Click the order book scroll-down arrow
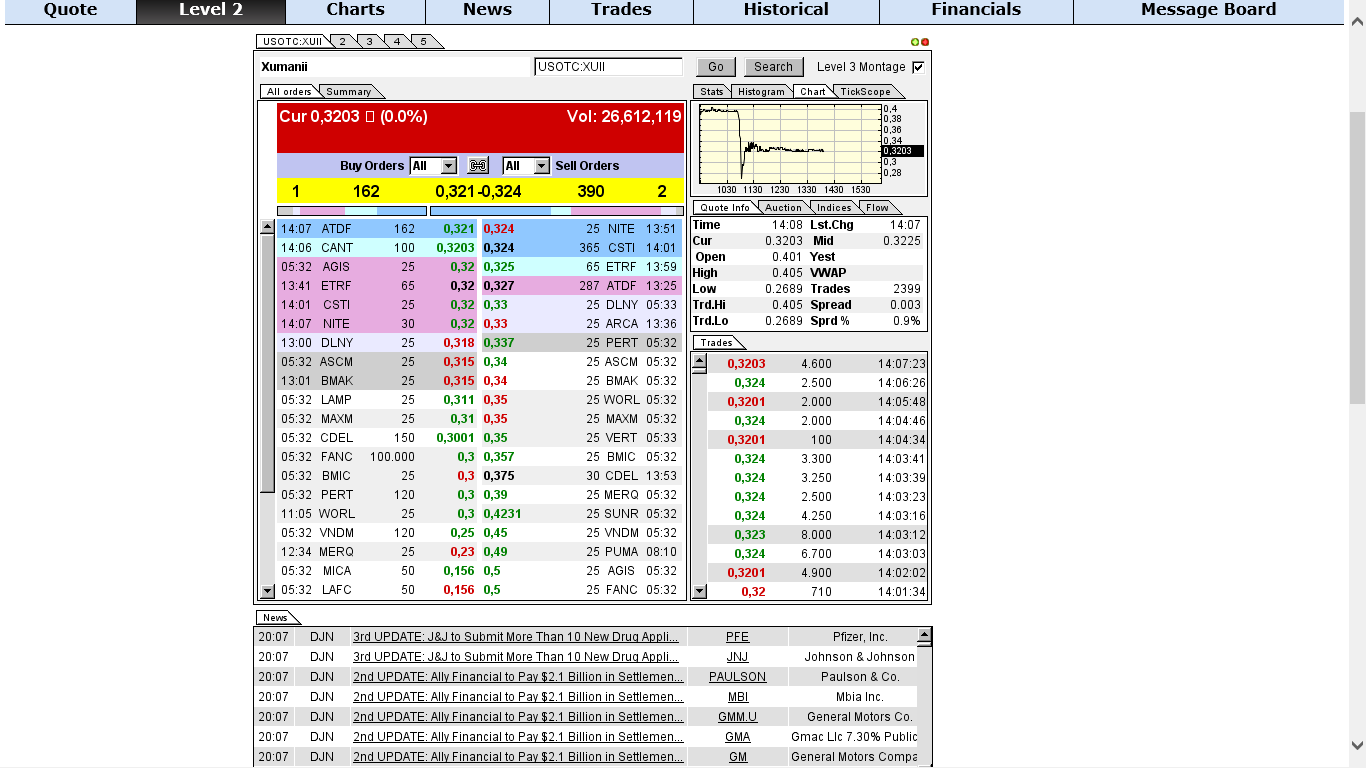The height and width of the screenshot is (768, 1366). [x=267, y=591]
